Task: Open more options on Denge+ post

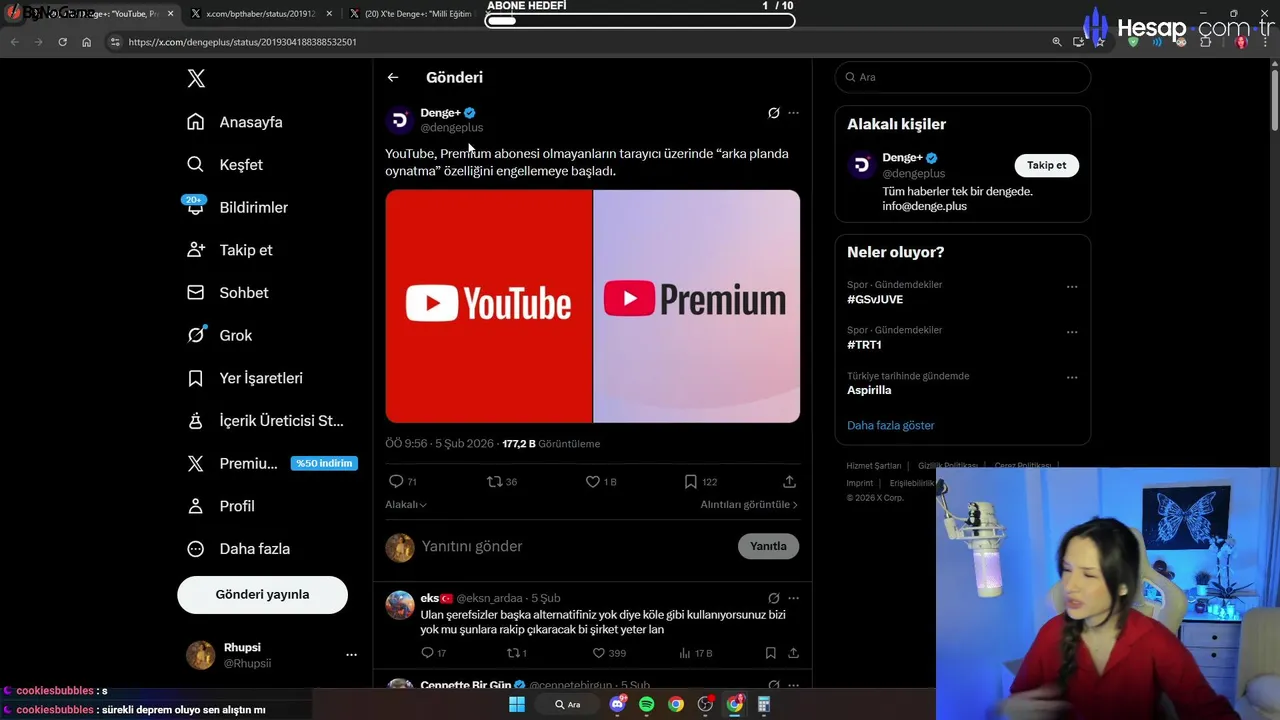Action: coord(793,113)
